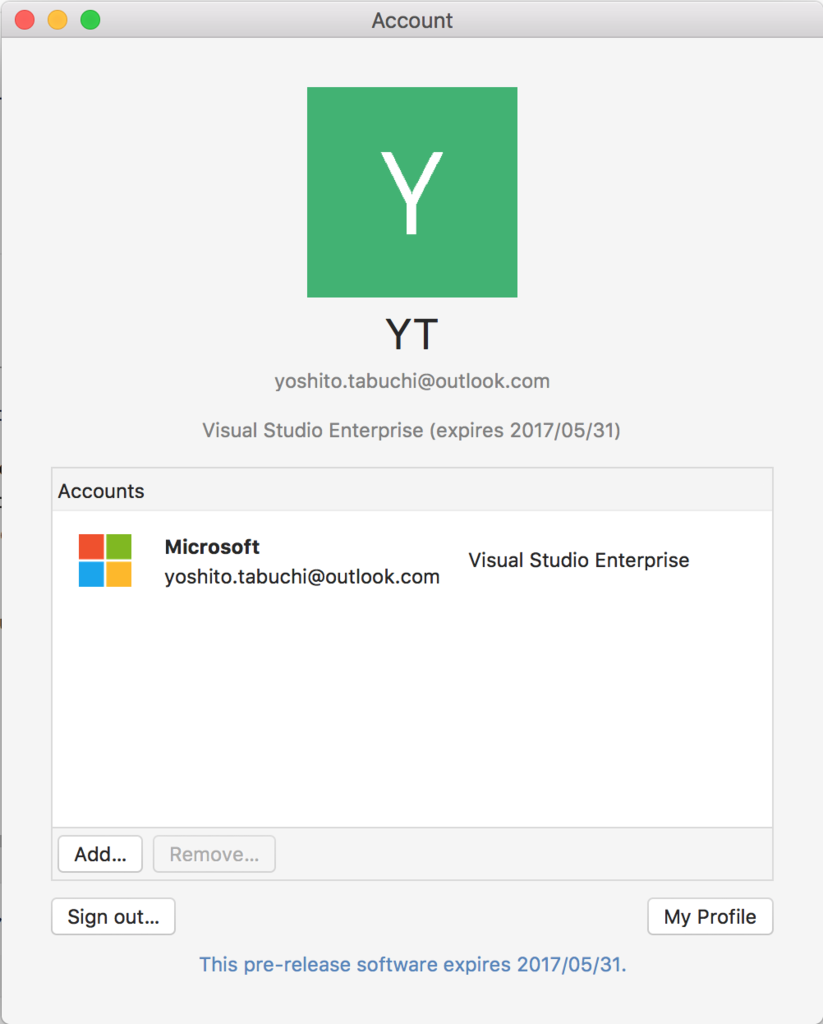Click the Remove... button
The height and width of the screenshot is (1024, 823).
[214, 854]
